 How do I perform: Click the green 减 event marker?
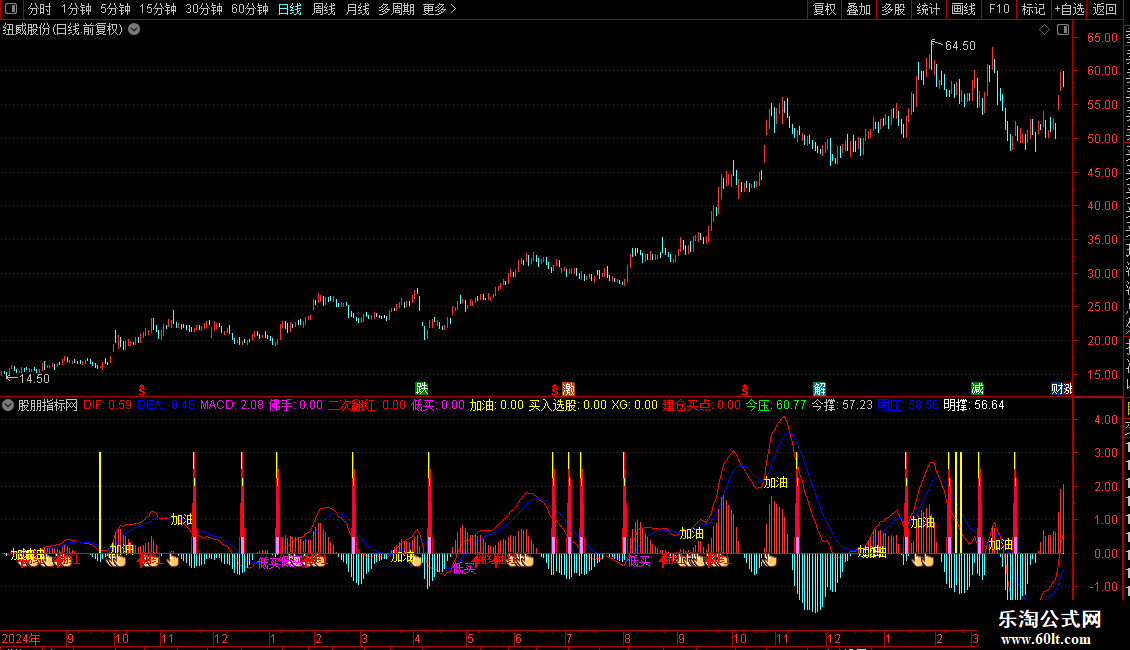[977, 389]
